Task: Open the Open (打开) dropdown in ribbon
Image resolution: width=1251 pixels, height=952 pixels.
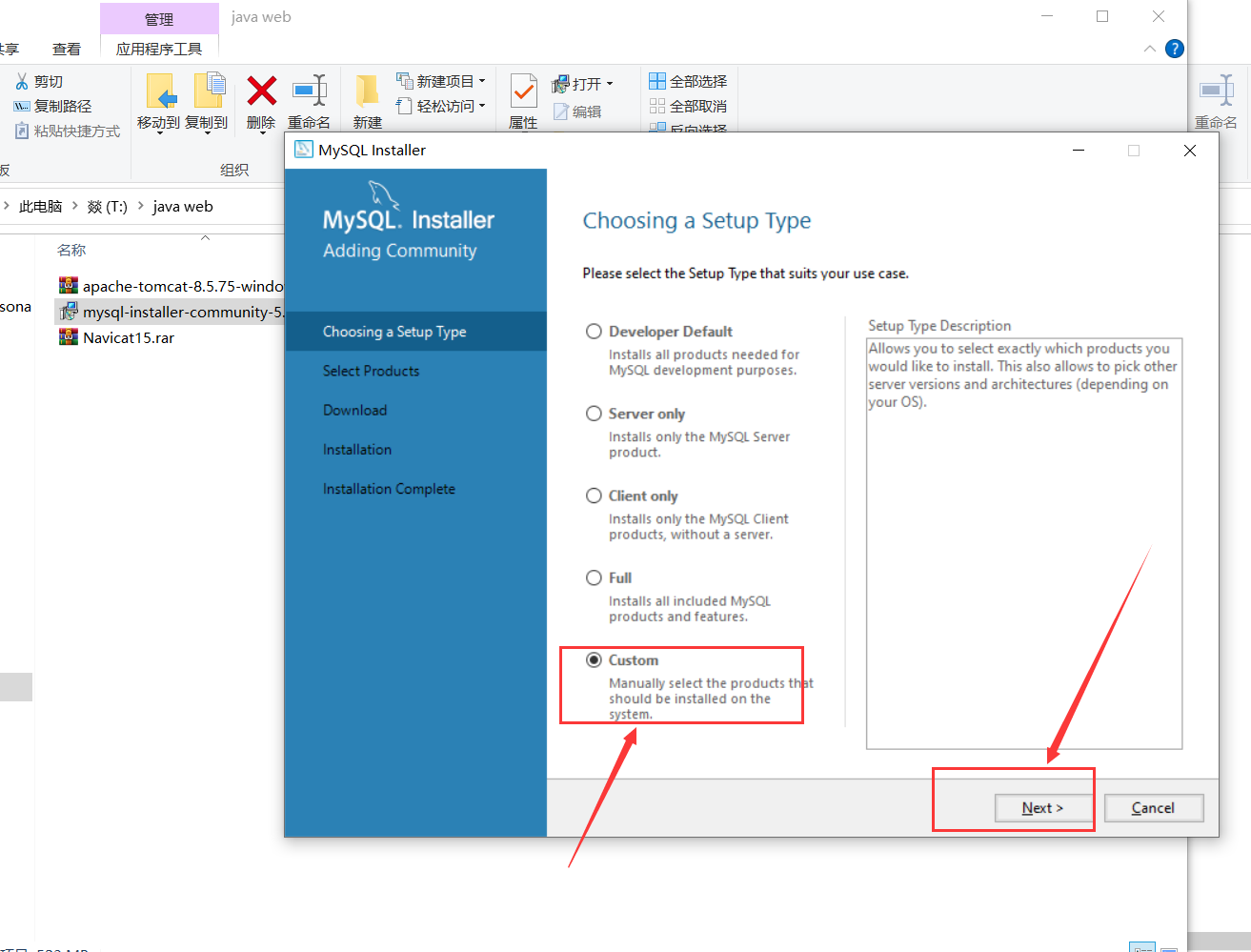Action: point(582,84)
